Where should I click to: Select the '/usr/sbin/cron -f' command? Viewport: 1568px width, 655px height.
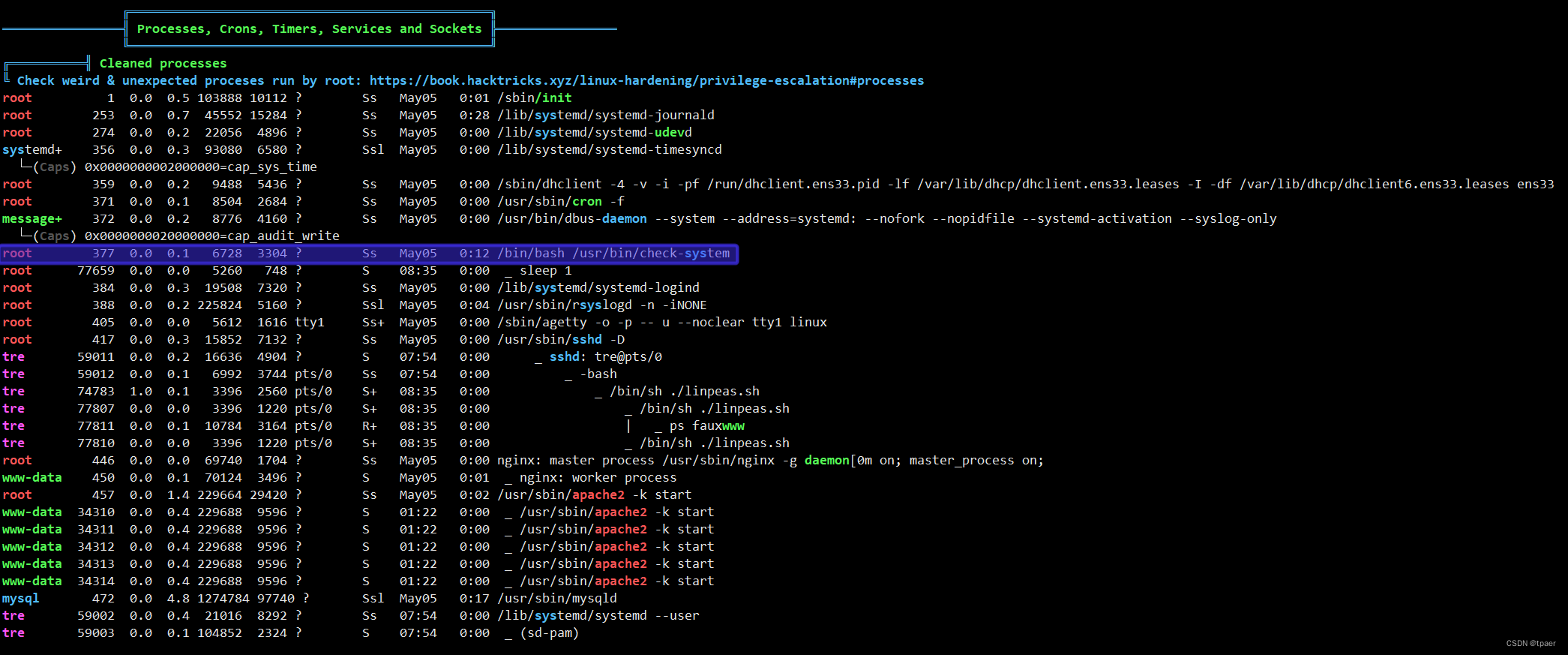pos(561,201)
